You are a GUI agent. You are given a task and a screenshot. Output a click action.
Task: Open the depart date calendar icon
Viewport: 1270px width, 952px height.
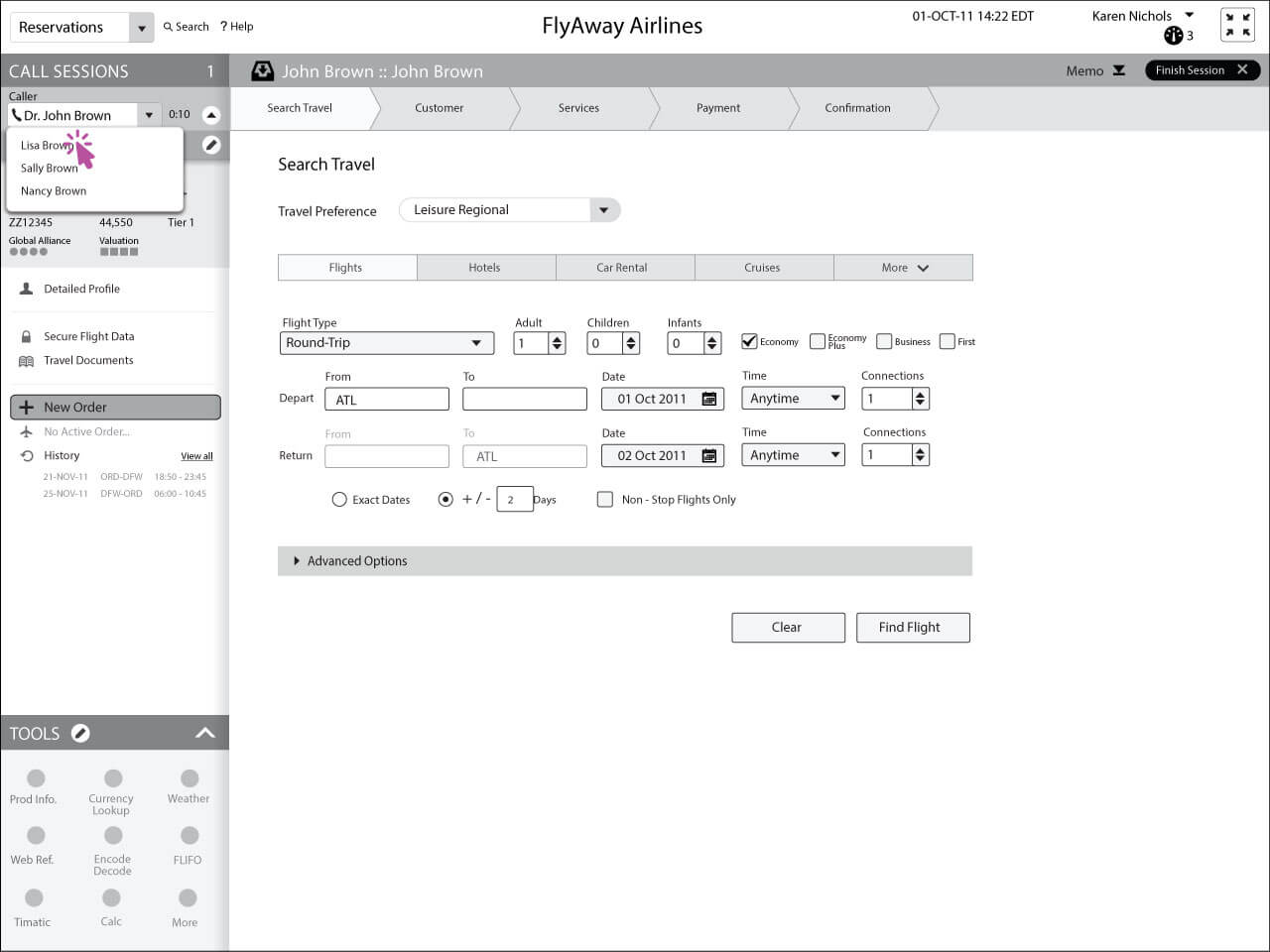click(x=709, y=399)
